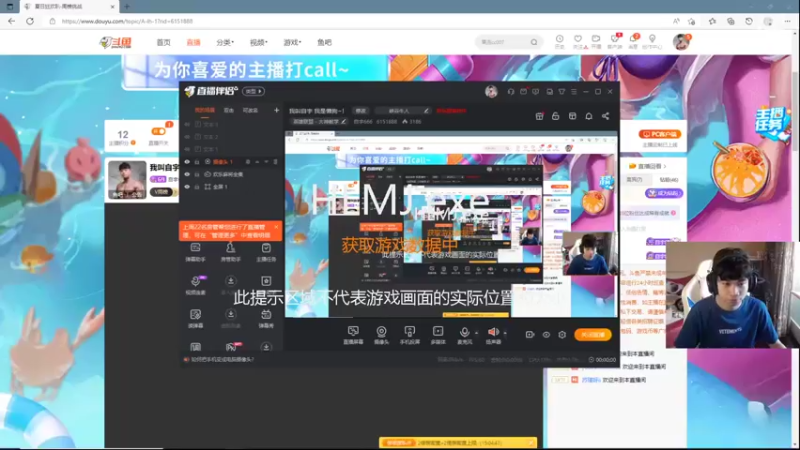The height and width of the screenshot is (450, 800).
Task: Open streamer avatar in companion title bar
Action: [x=491, y=92]
